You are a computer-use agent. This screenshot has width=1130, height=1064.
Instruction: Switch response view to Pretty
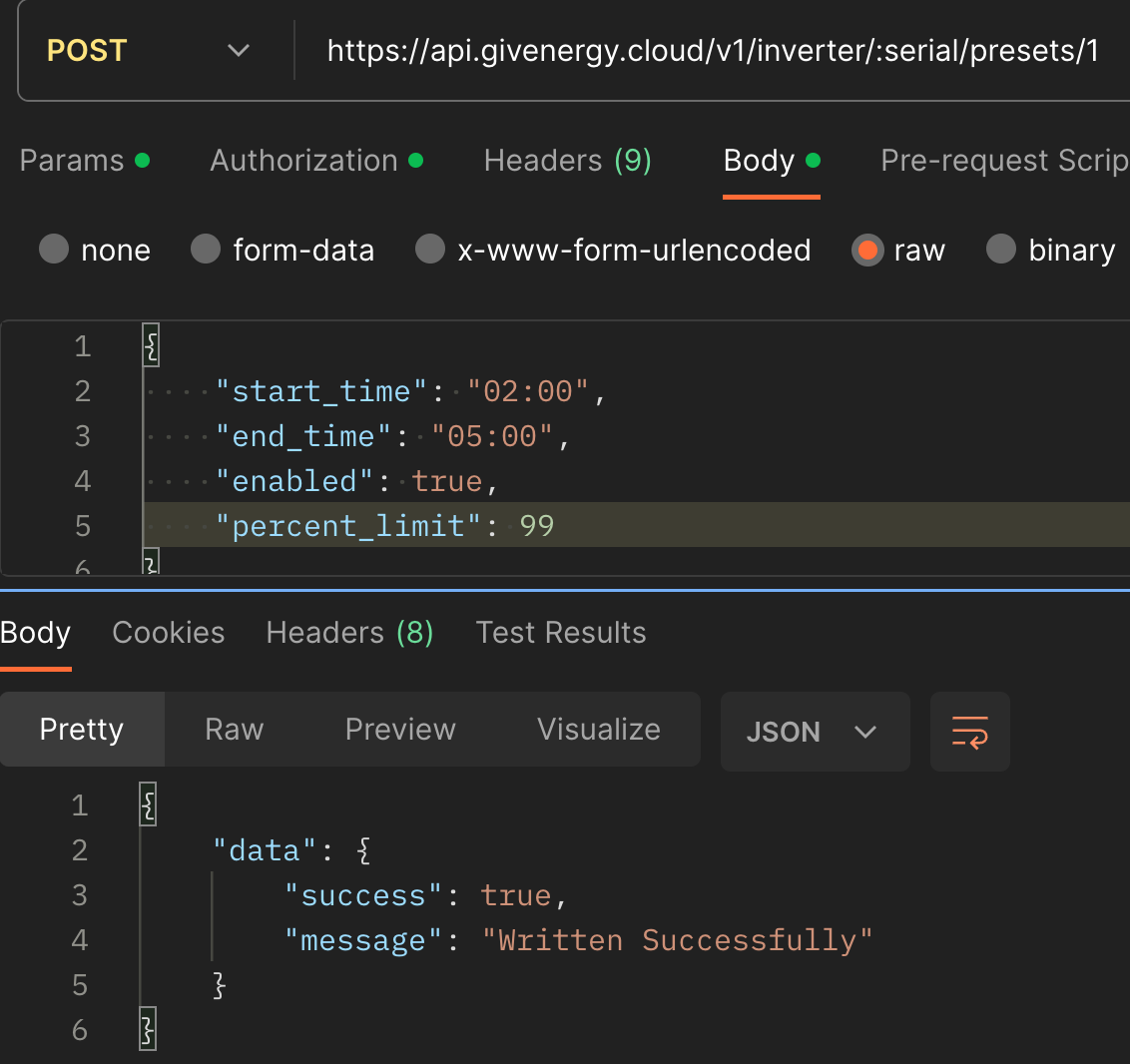click(x=82, y=729)
